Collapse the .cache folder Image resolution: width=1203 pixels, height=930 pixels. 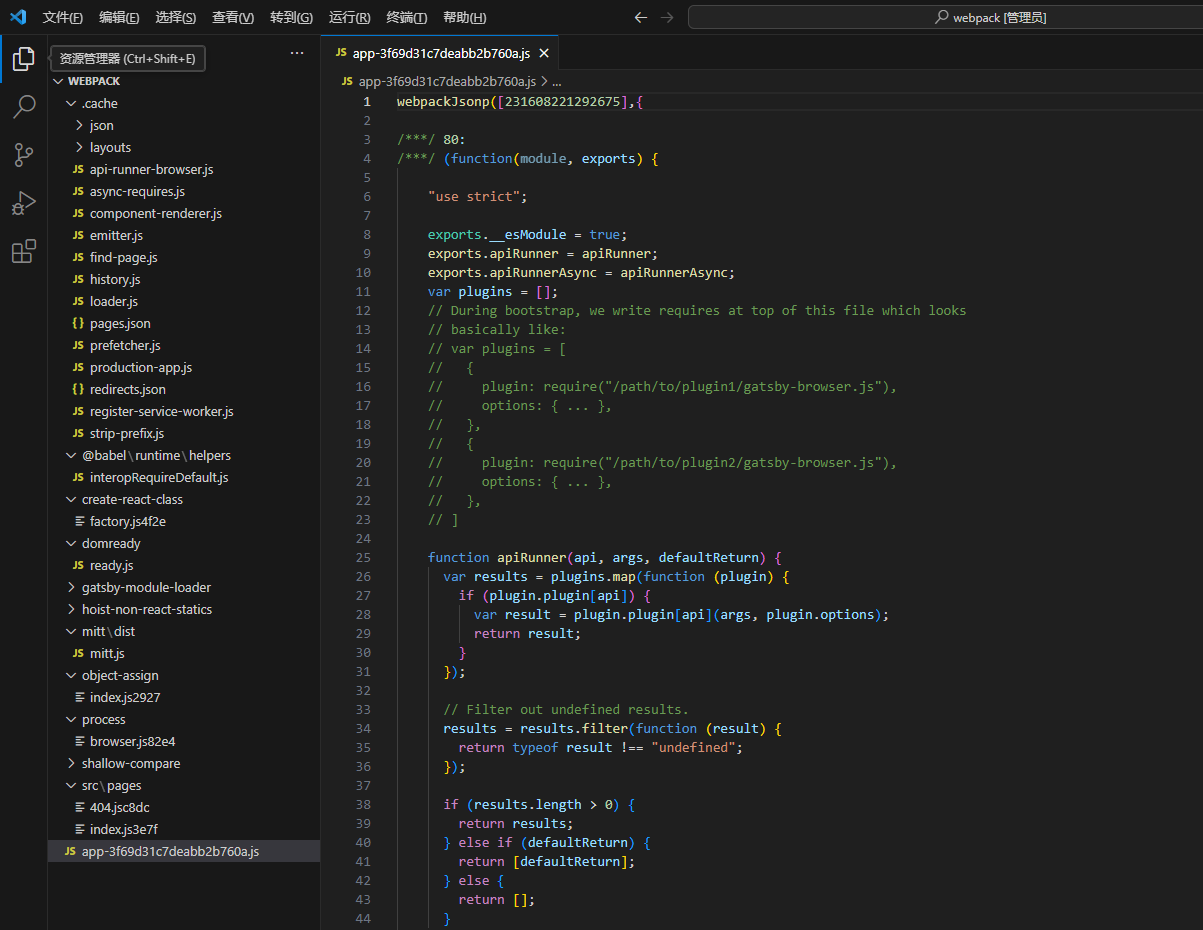pos(184,103)
